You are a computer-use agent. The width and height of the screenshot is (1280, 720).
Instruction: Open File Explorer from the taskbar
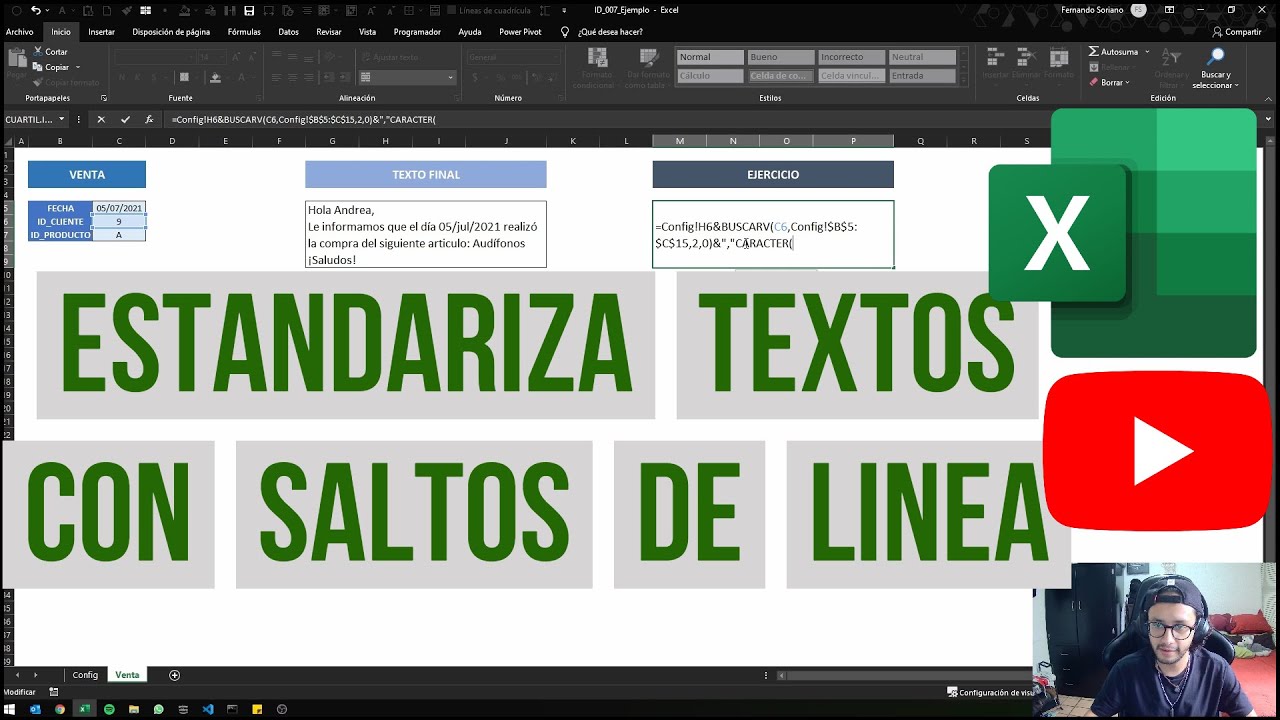pos(134,709)
